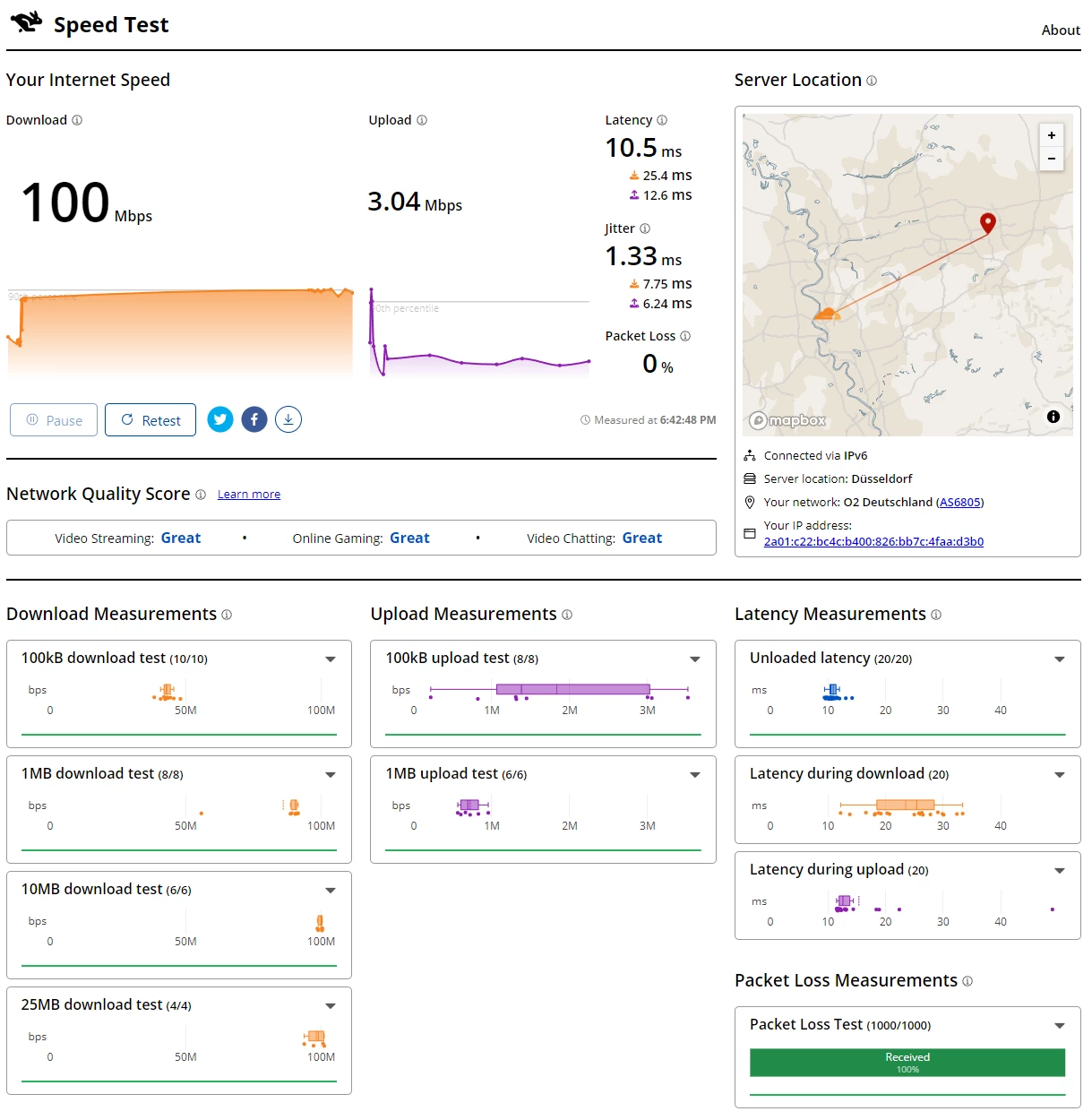This screenshot has height=1120, width=1092.
Task: Open the AS6805 network link
Action: [959, 503]
